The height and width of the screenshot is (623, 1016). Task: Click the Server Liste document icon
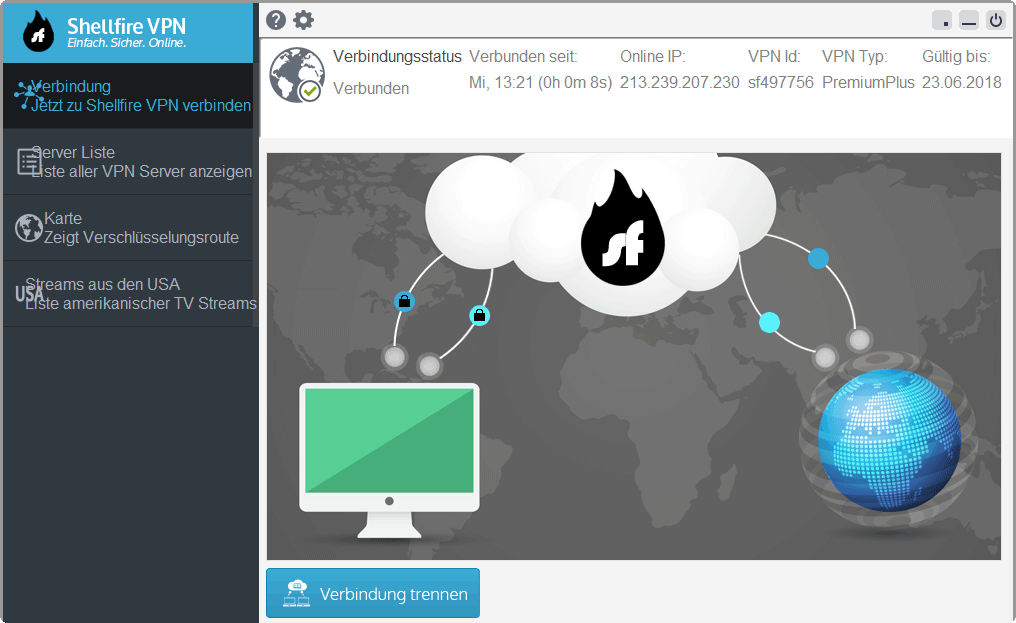[x=29, y=161]
